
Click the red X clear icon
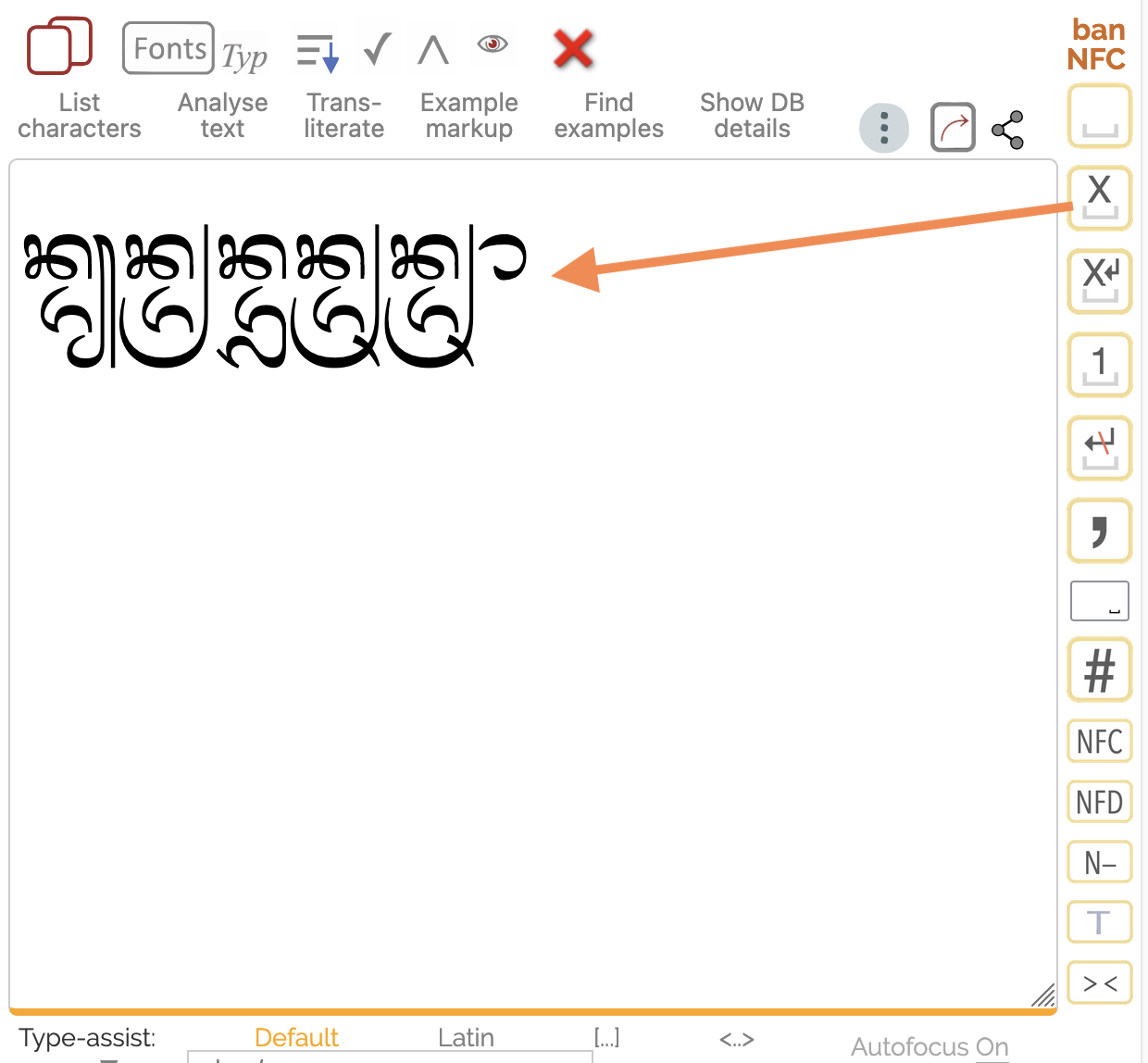point(573,48)
